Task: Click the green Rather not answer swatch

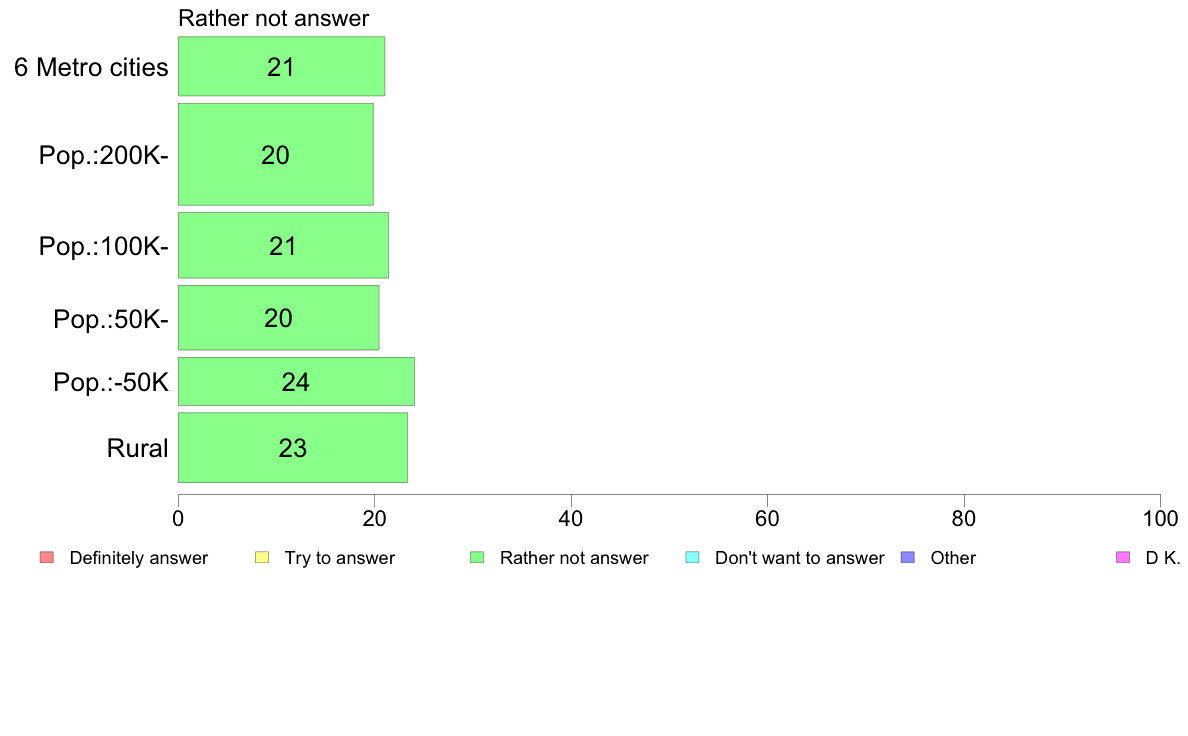Action: [477, 557]
